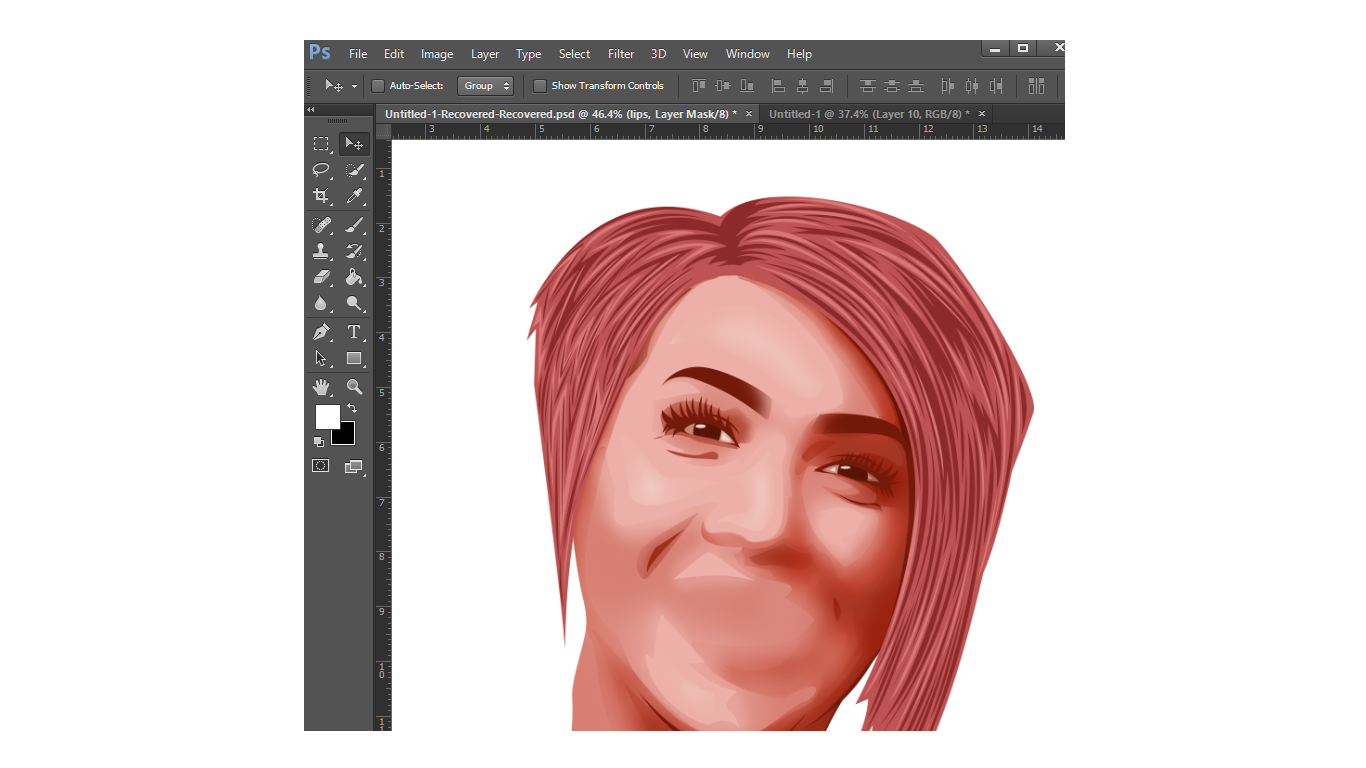This screenshot has width=1366, height=768.
Task: Distribute top edges in options bar
Action: [x=867, y=86]
